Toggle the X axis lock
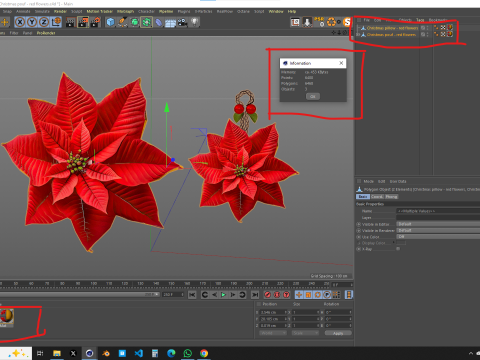The width and height of the screenshot is (480, 360). point(20,22)
